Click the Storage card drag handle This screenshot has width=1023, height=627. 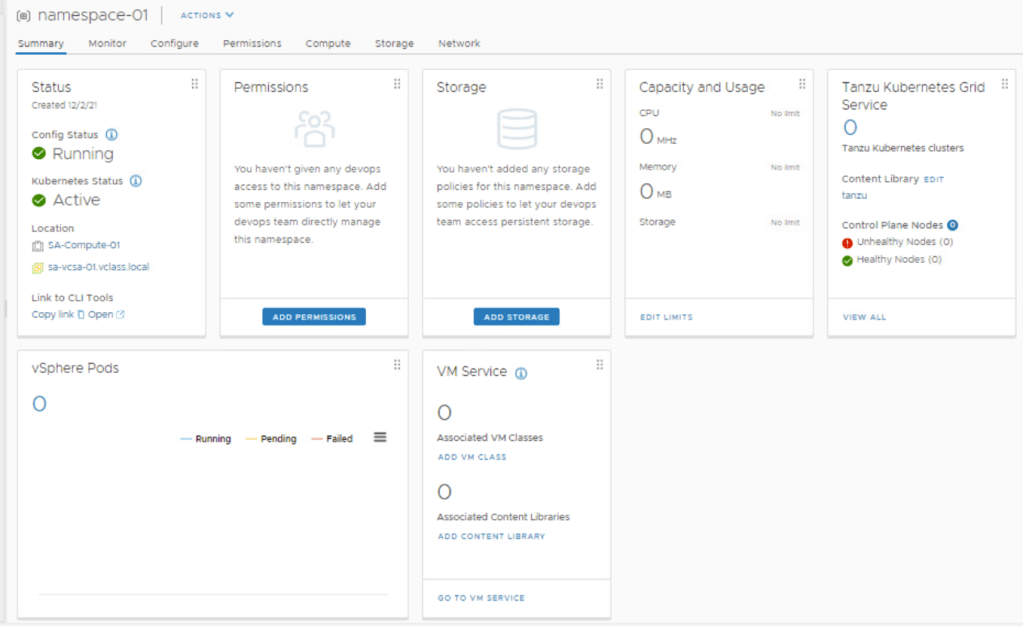[x=599, y=85]
